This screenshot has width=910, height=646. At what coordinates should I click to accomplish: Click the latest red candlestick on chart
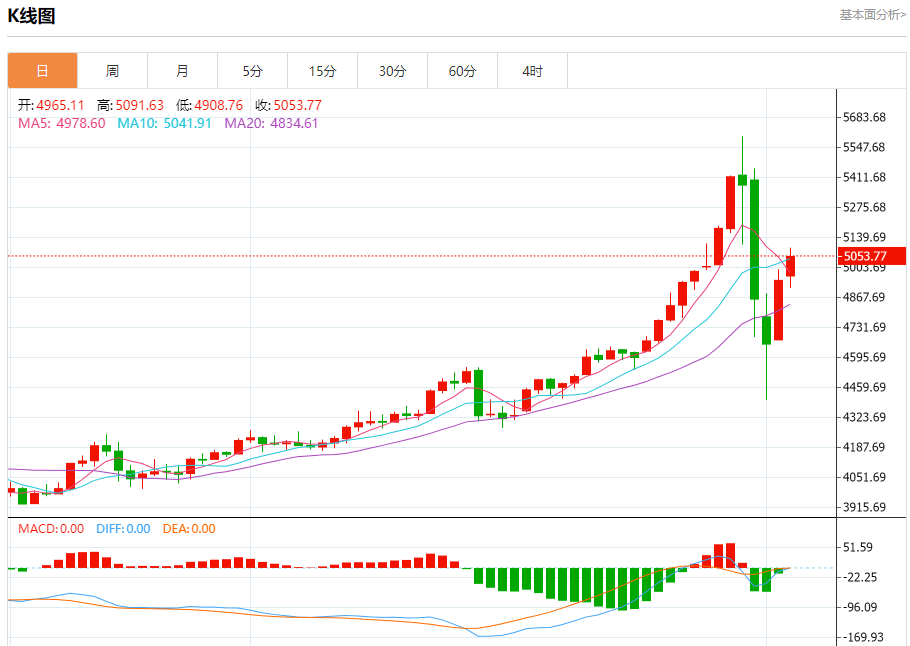coord(790,265)
